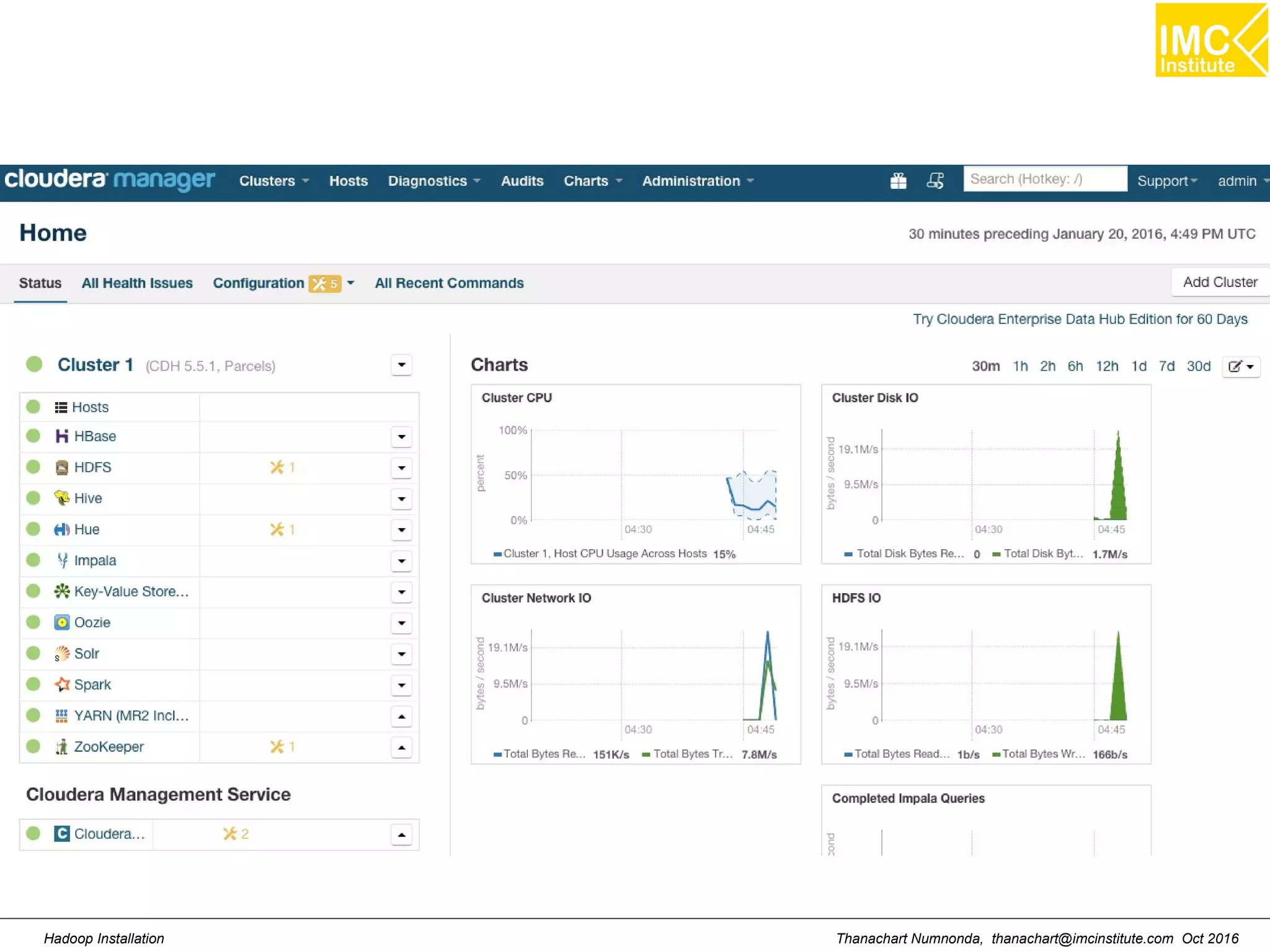
Task: Open Cloudera Management configuration wrench issues
Action: [x=236, y=834]
